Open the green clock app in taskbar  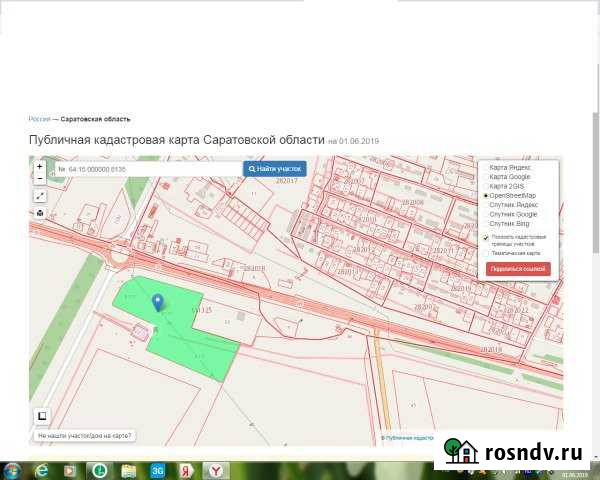99,471
